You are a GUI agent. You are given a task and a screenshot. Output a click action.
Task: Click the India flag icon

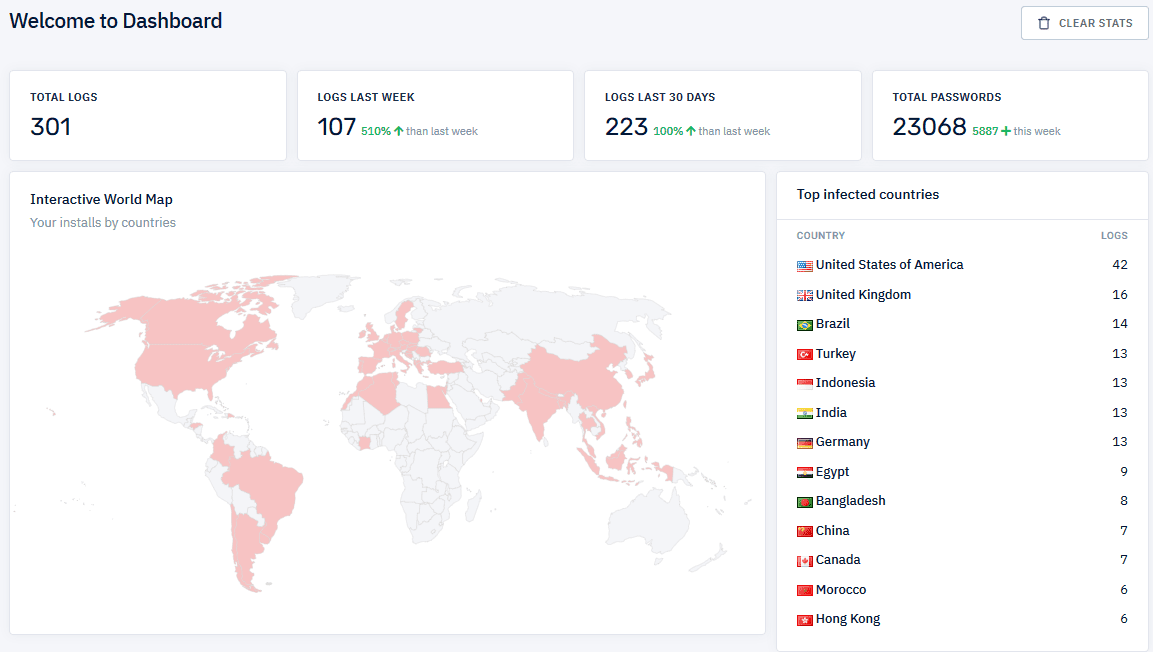(805, 413)
